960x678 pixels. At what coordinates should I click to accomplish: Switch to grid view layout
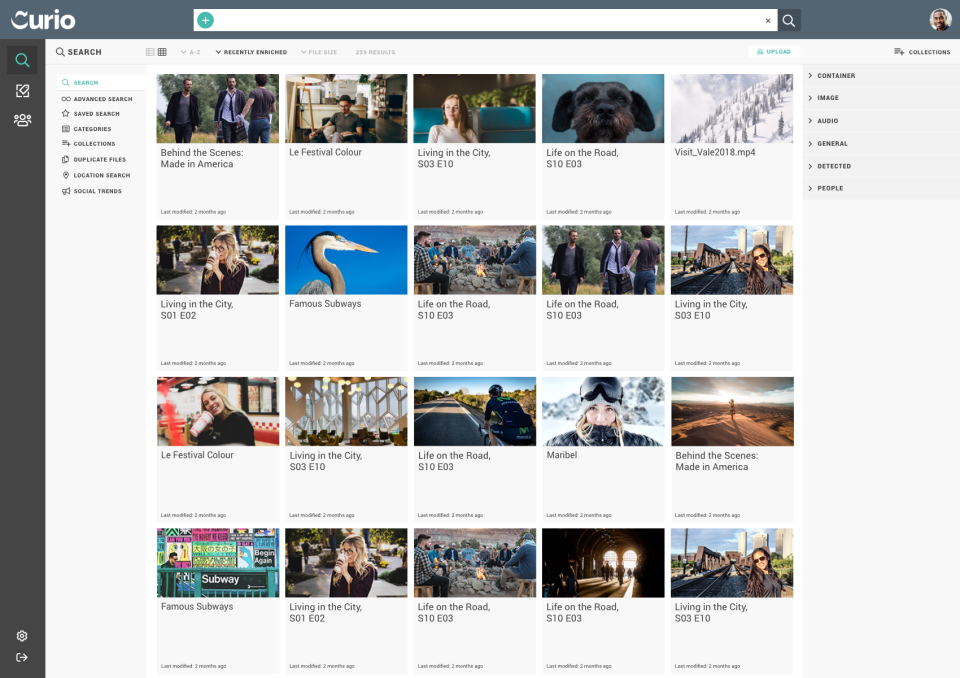pyautogui.click(x=162, y=52)
